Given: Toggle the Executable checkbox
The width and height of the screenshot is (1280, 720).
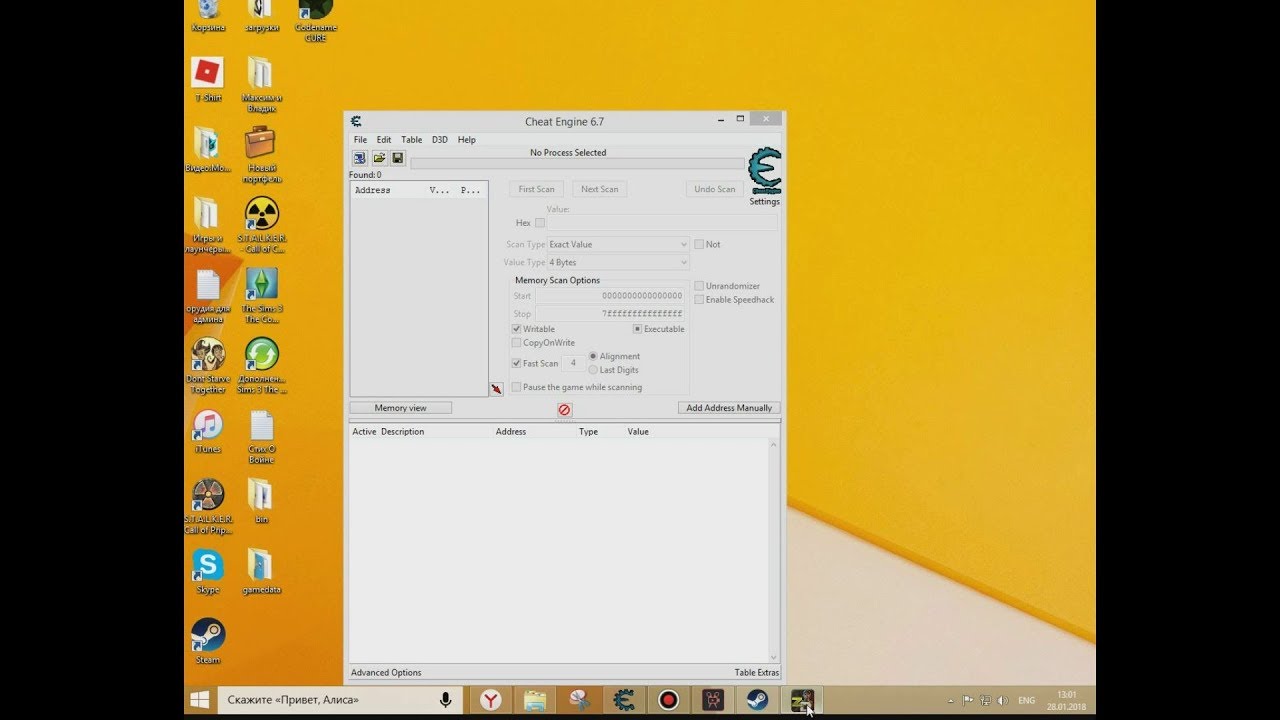Looking at the screenshot, I should 637,329.
